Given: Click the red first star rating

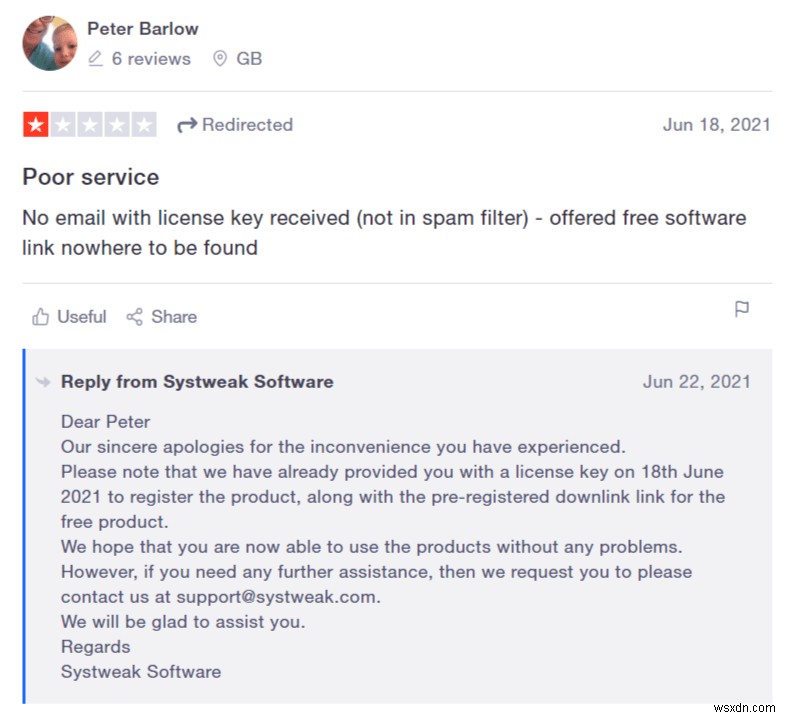Looking at the screenshot, I should pos(36,125).
